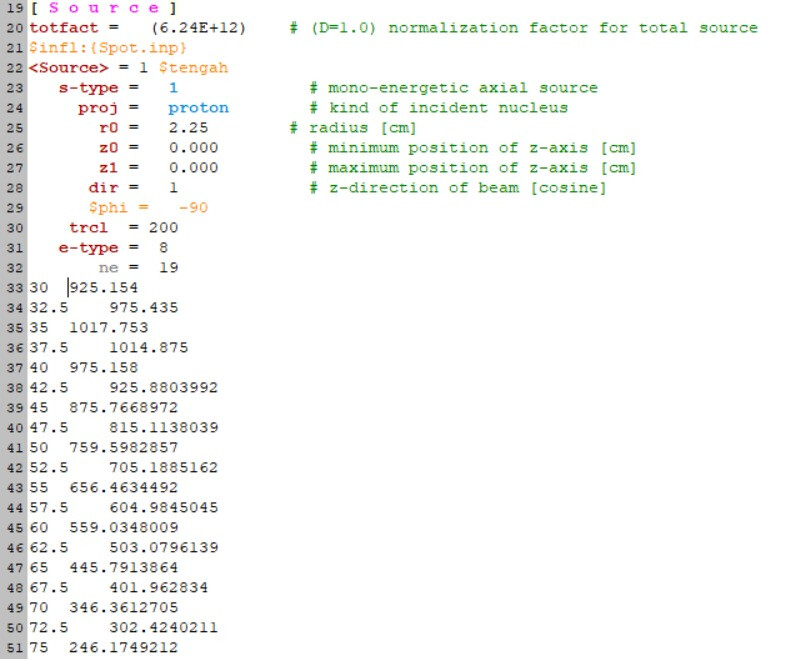Screen dimensions: 809x659
Task: Click the value 705.1885162
Action: coord(164,468)
